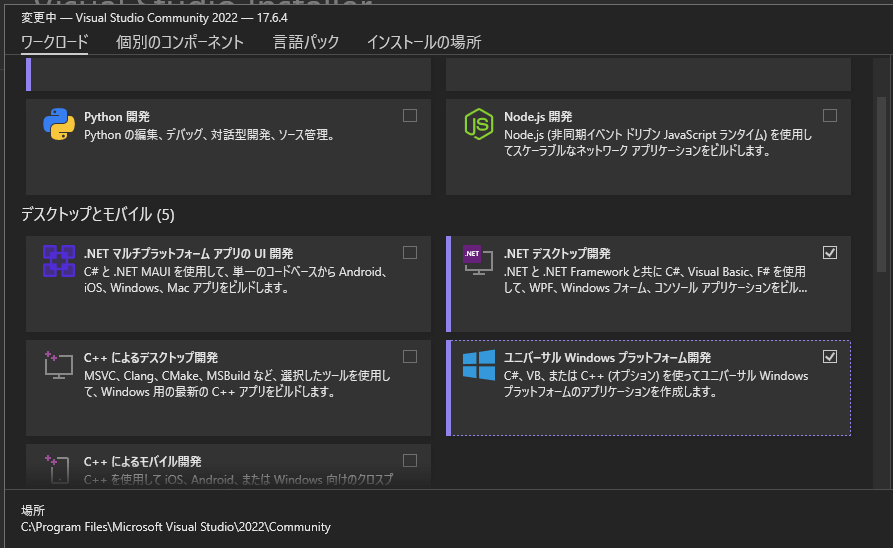Image resolution: width=893 pixels, height=548 pixels.
Task: Enable the Node.js 開発 workload checkbox
Action: (x=830, y=116)
